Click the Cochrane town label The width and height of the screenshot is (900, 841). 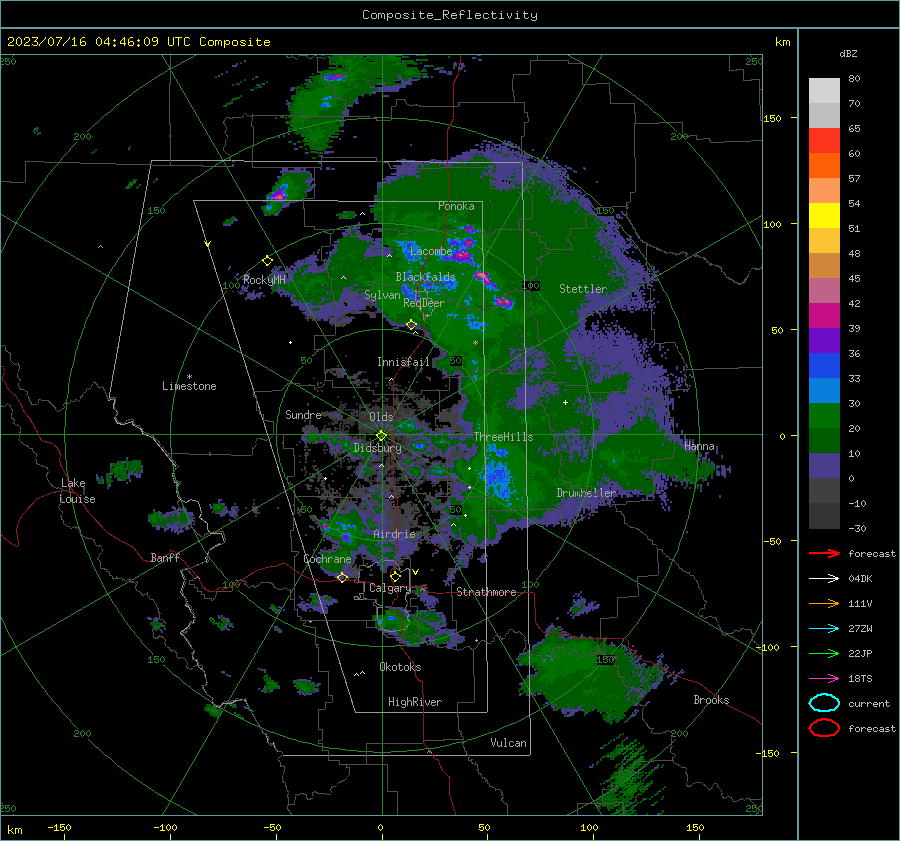coord(327,559)
